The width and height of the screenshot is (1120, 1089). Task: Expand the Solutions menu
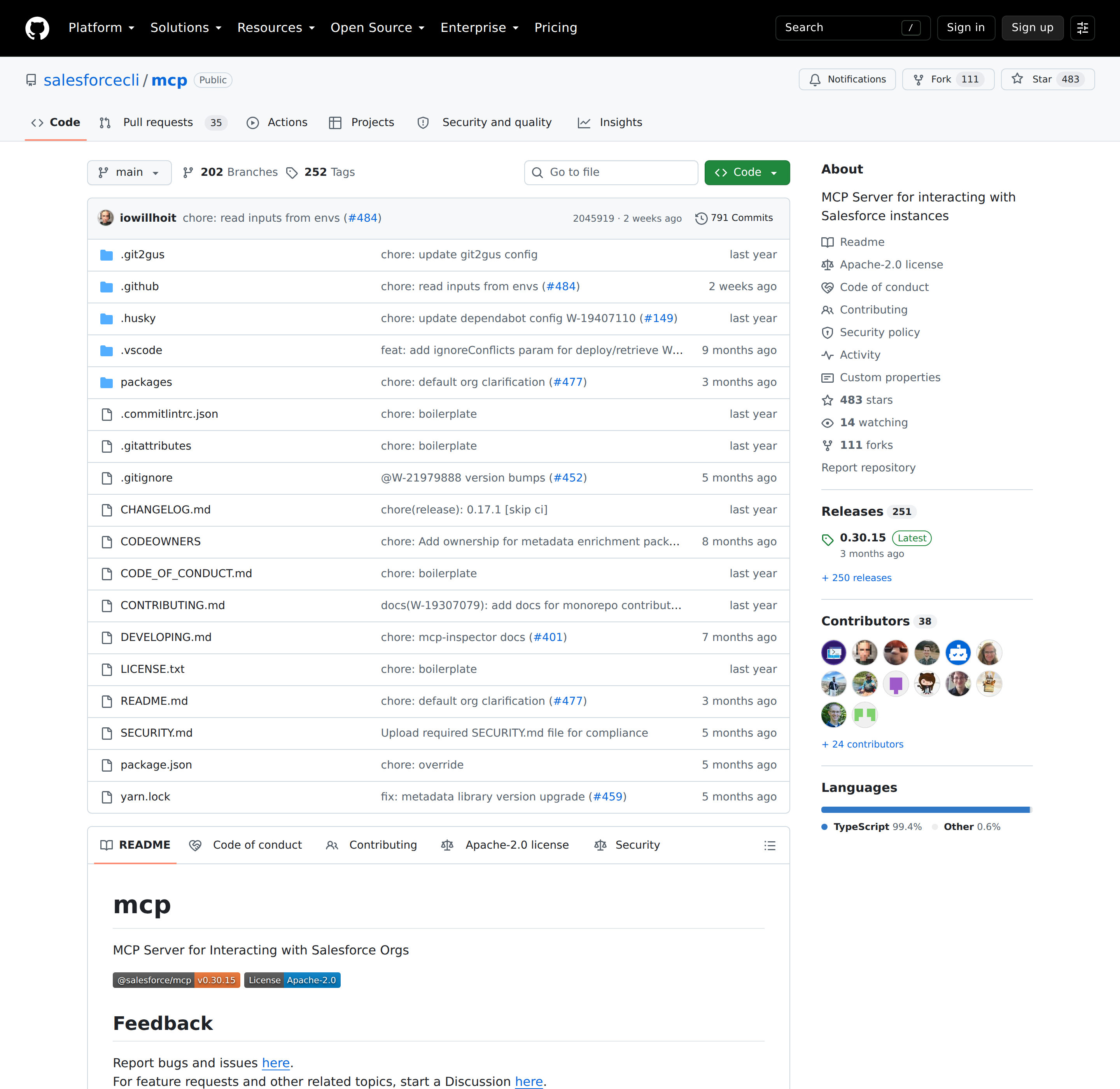[185, 28]
